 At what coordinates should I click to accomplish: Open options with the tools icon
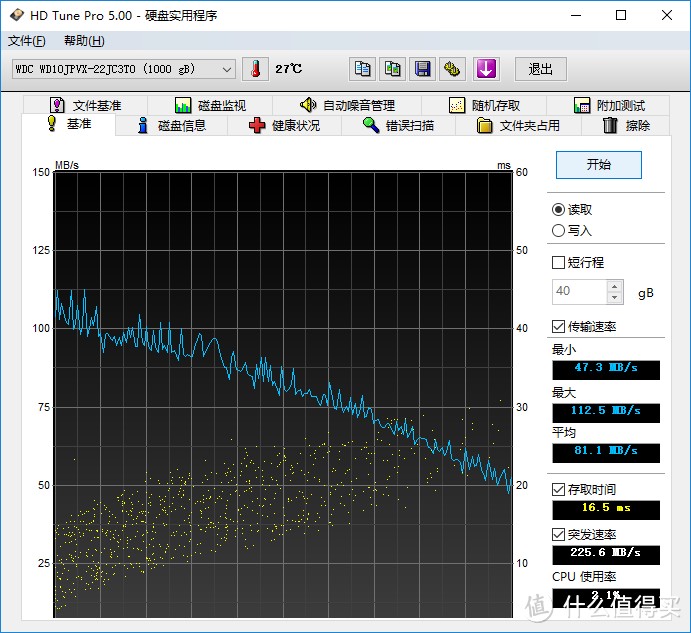tap(452, 69)
